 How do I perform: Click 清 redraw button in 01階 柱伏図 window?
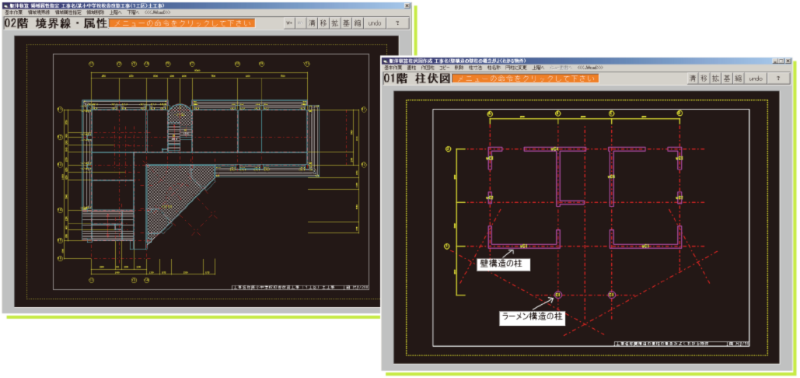click(x=692, y=79)
